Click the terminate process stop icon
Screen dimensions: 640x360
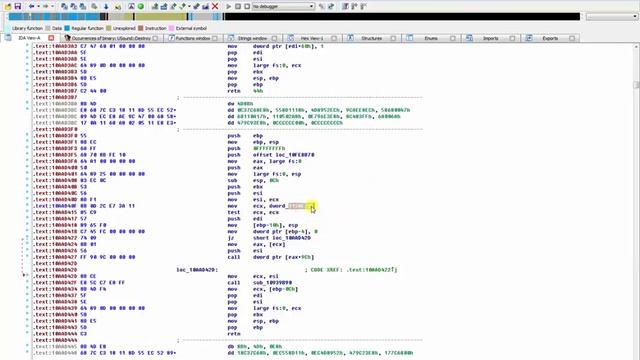coord(247,6)
